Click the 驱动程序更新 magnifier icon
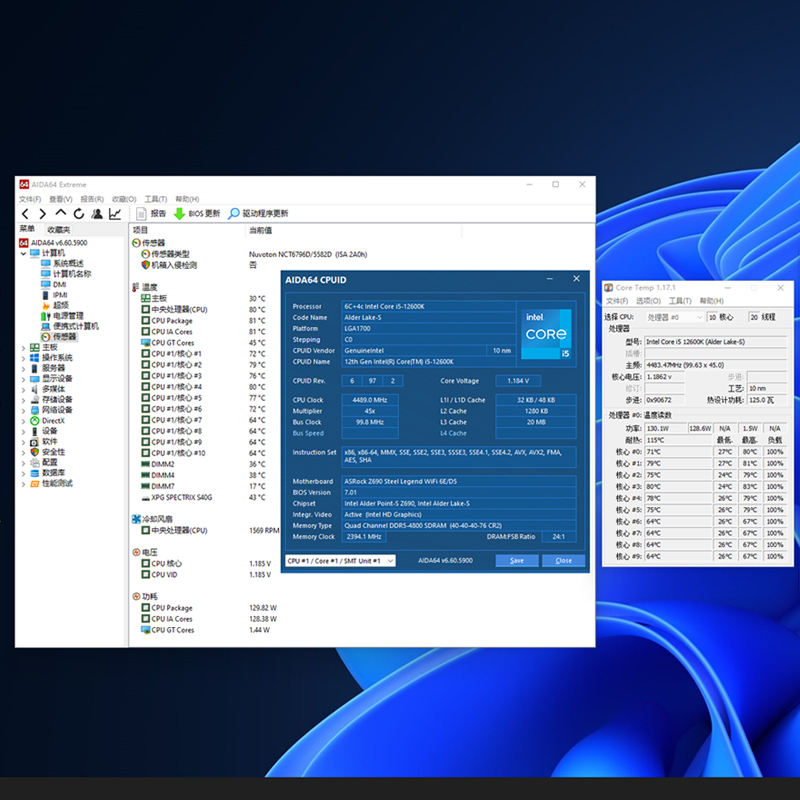 click(x=234, y=213)
